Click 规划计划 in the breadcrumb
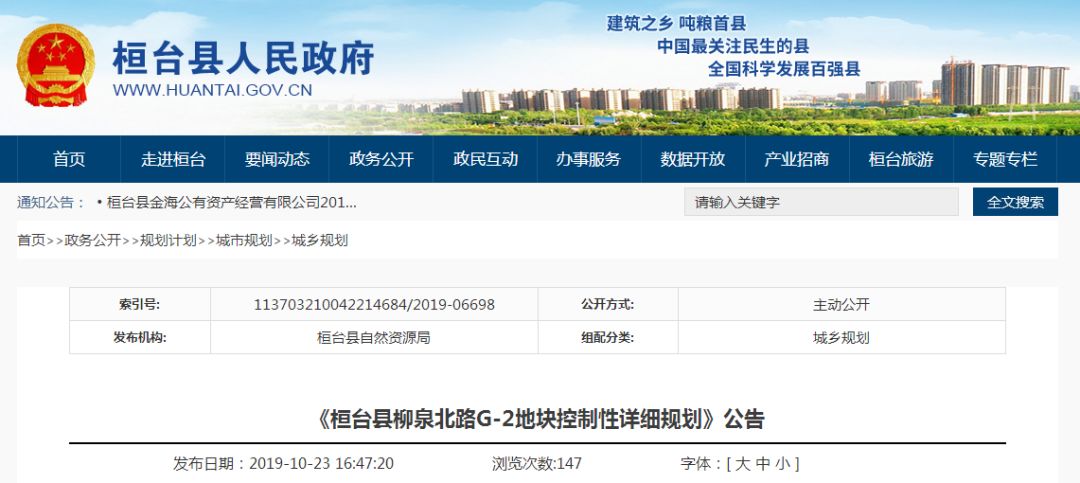The image size is (1080, 483). click(x=168, y=240)
